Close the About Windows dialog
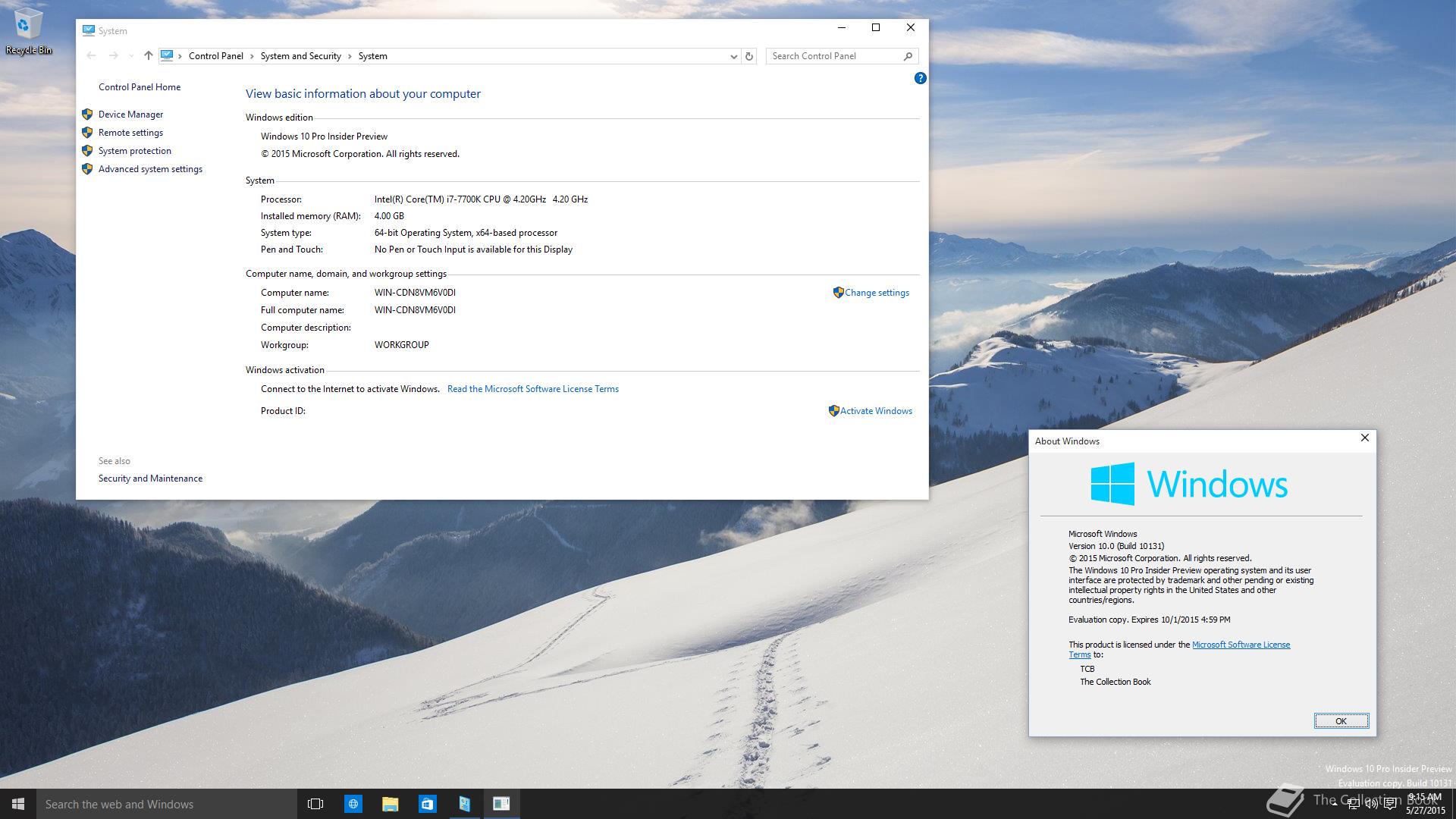Screen dimensions: 1456x819 (1364, 438)
